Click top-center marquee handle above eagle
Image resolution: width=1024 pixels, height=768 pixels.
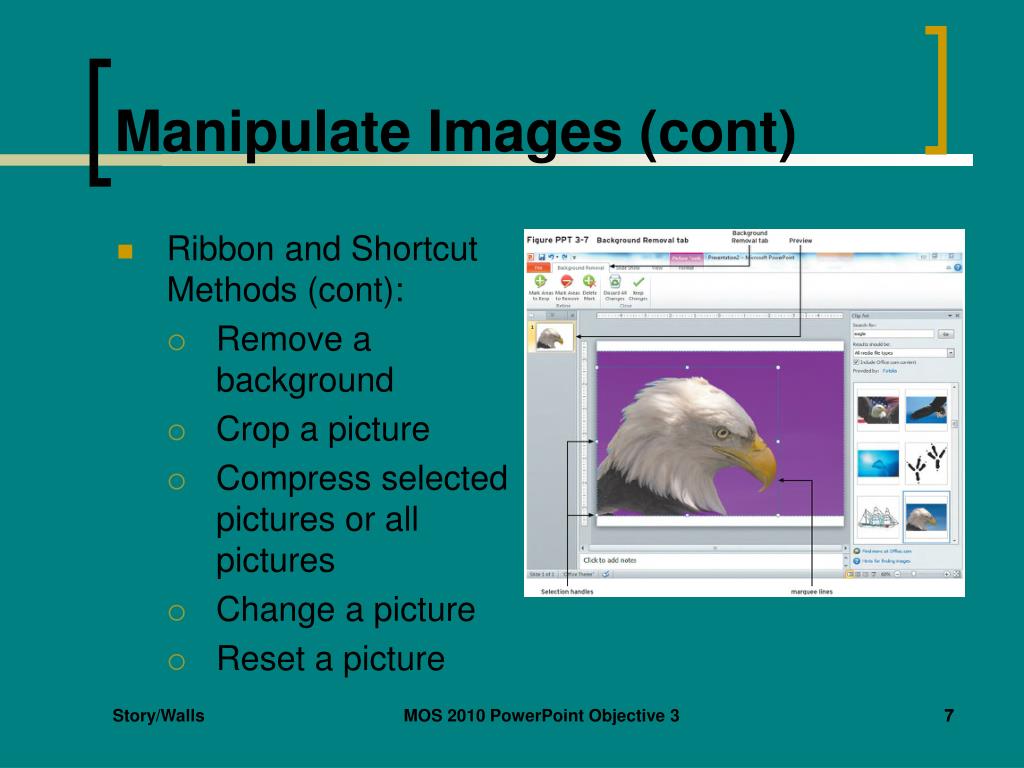(687, 368)
